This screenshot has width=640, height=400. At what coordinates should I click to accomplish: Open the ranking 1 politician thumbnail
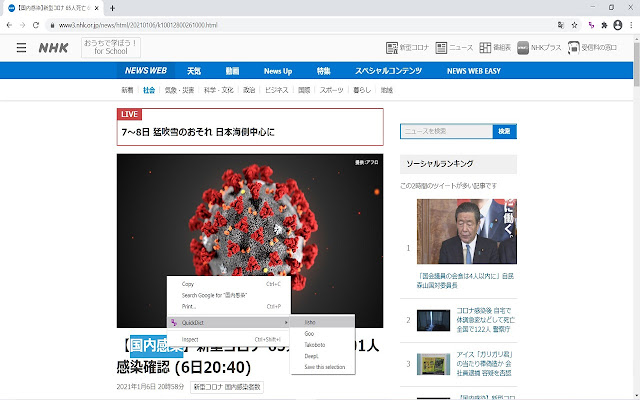(467, 231)
